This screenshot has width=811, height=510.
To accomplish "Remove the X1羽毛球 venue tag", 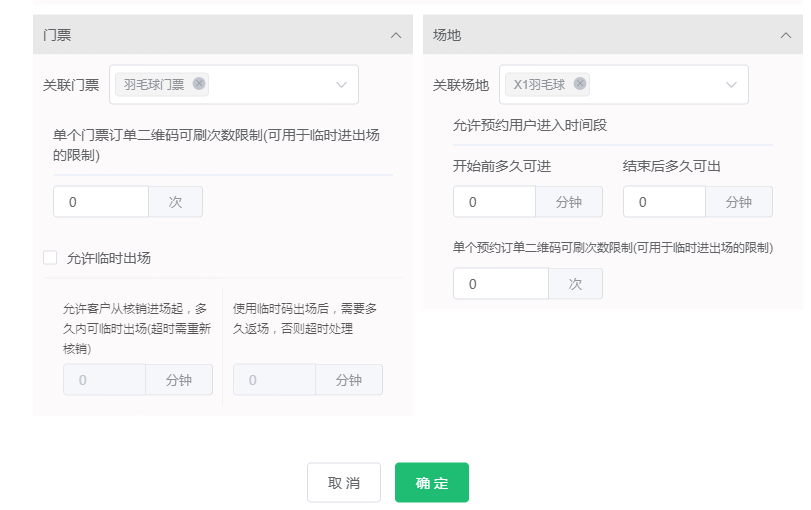I will 581,84.
